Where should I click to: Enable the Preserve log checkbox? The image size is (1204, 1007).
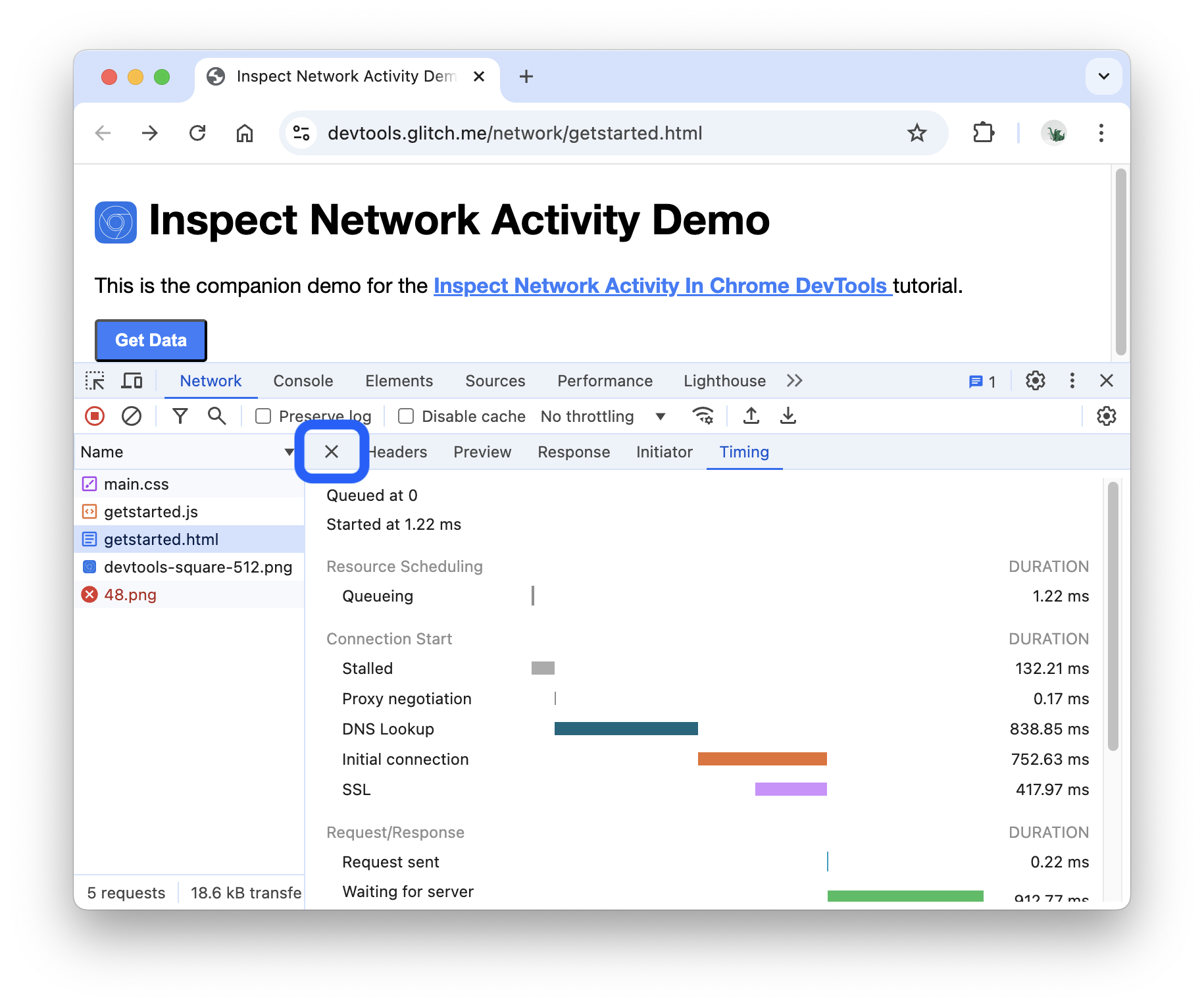coord(263,417)
